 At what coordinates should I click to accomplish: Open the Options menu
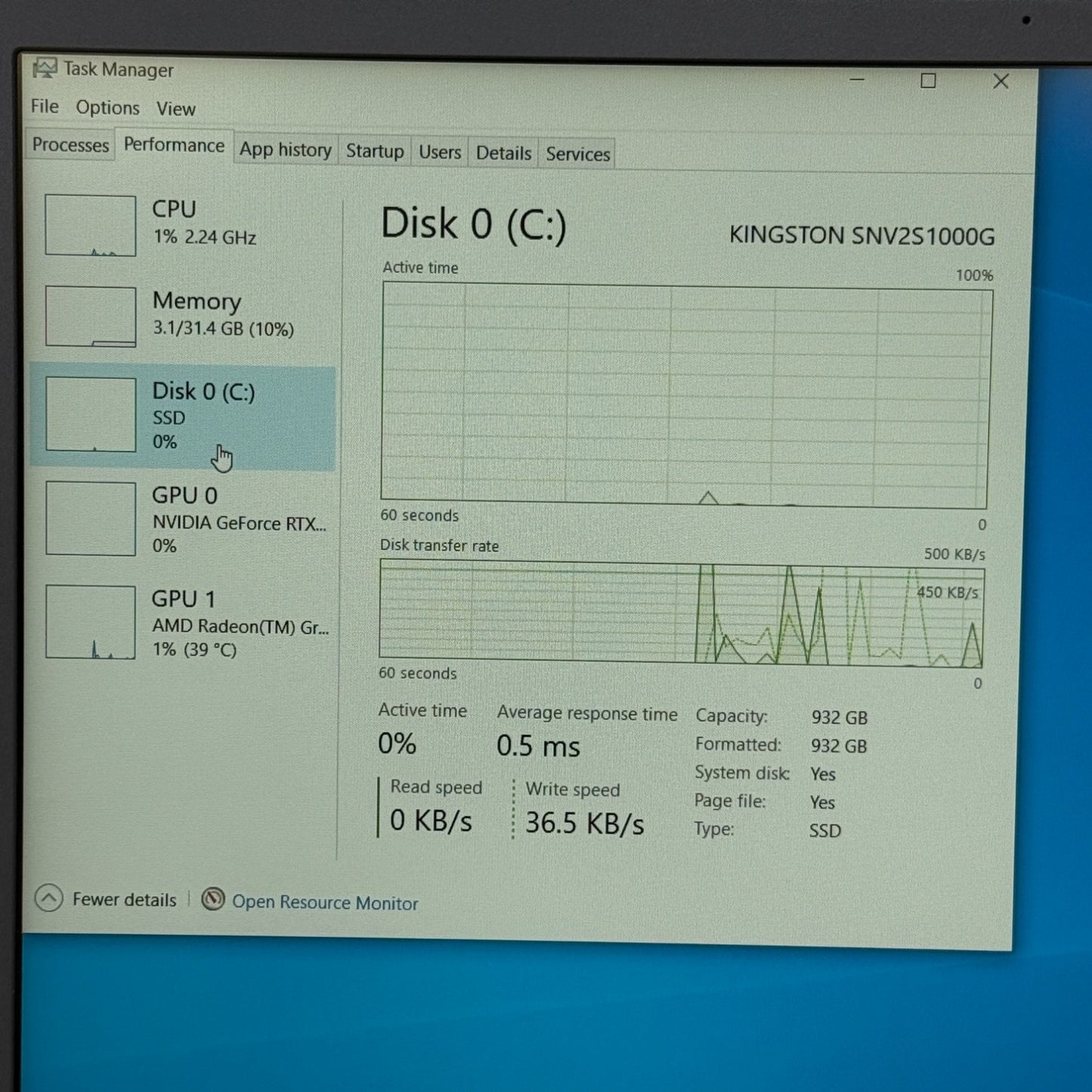[107, 108]
